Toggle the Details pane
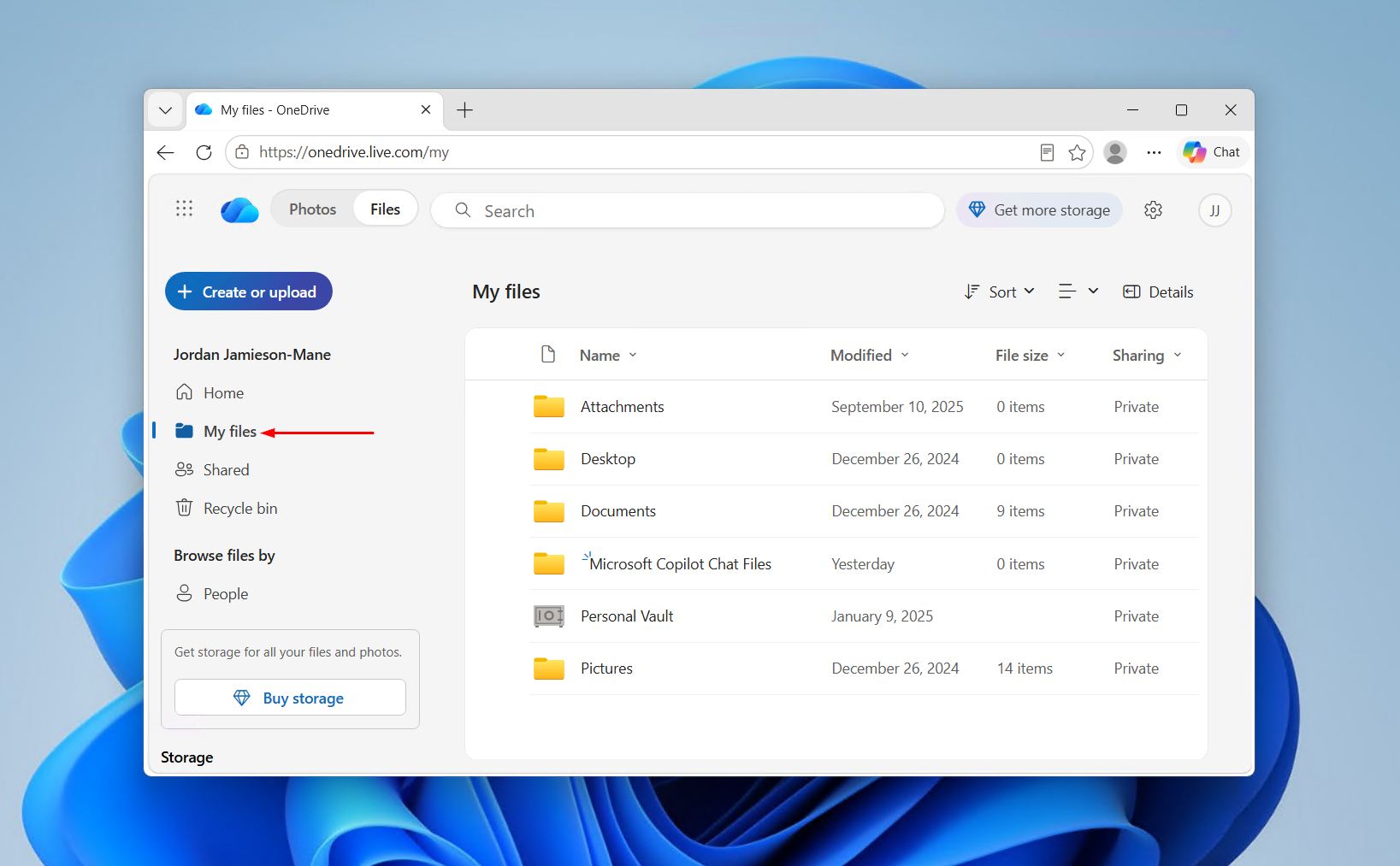 point(1158,292)
